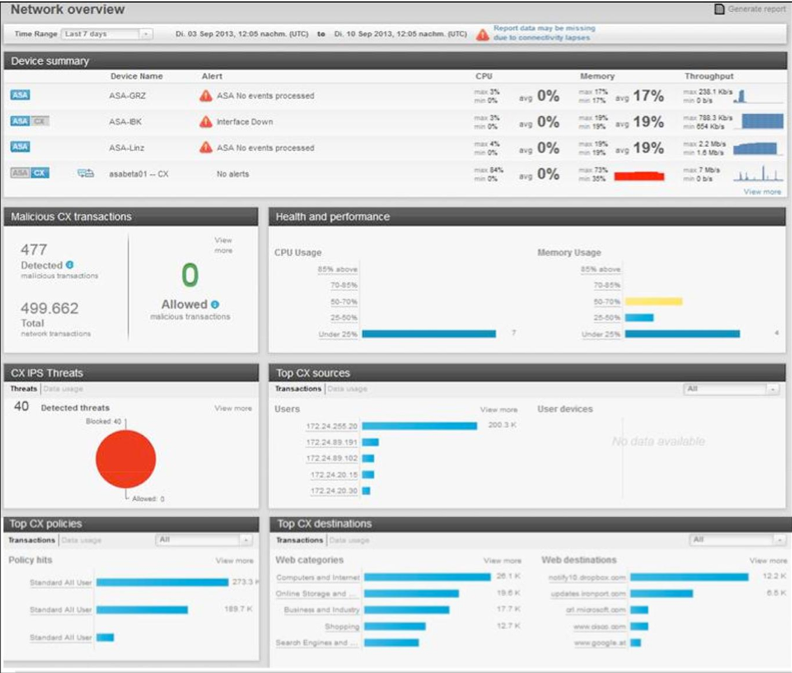Click the Interface Down warning icon for ASA-IBK
792x673 pixels.
(x=205, y=122)
